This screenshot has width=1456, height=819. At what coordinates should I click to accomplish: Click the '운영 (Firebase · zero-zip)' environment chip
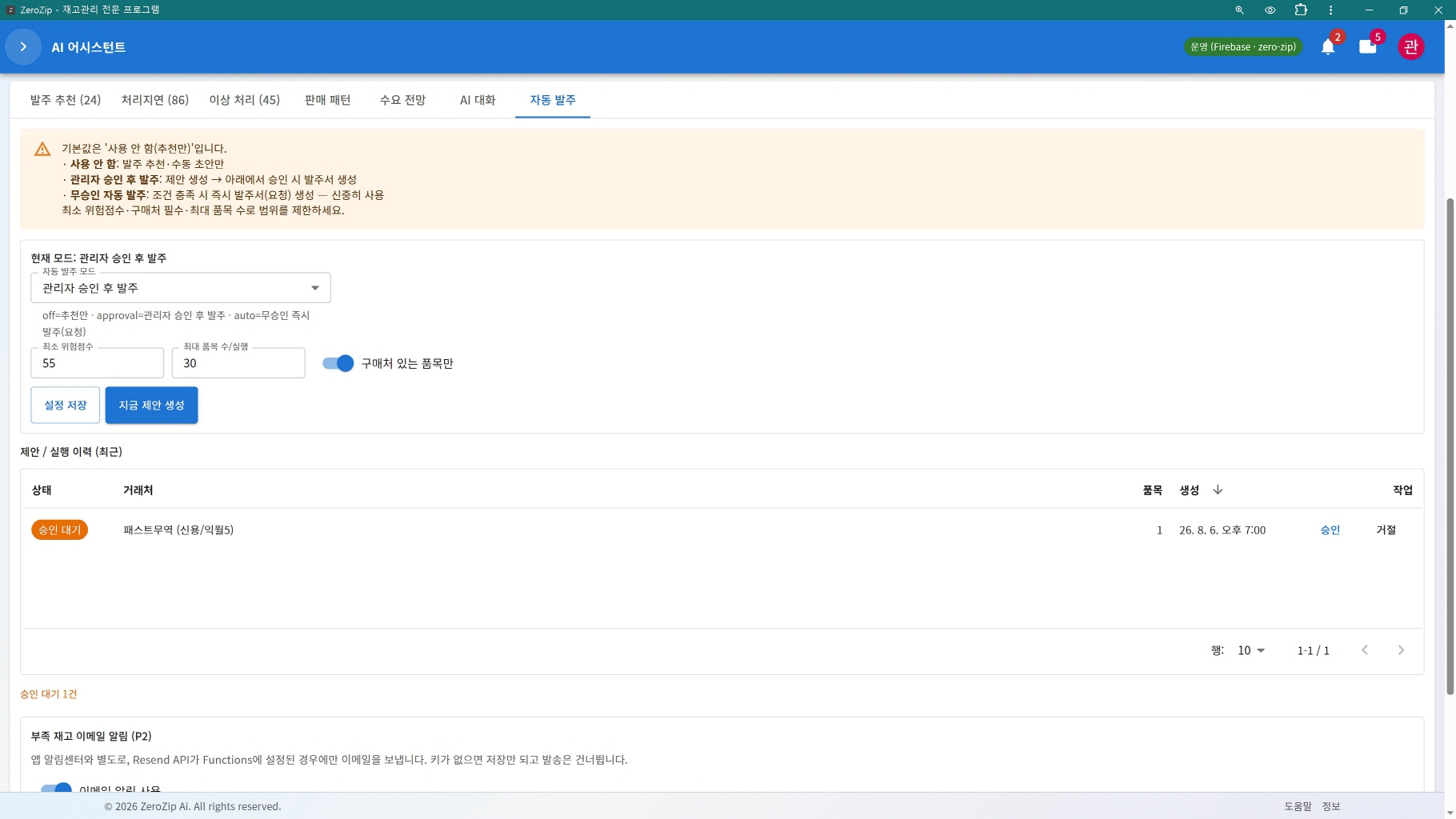(x=1243, y=47)
